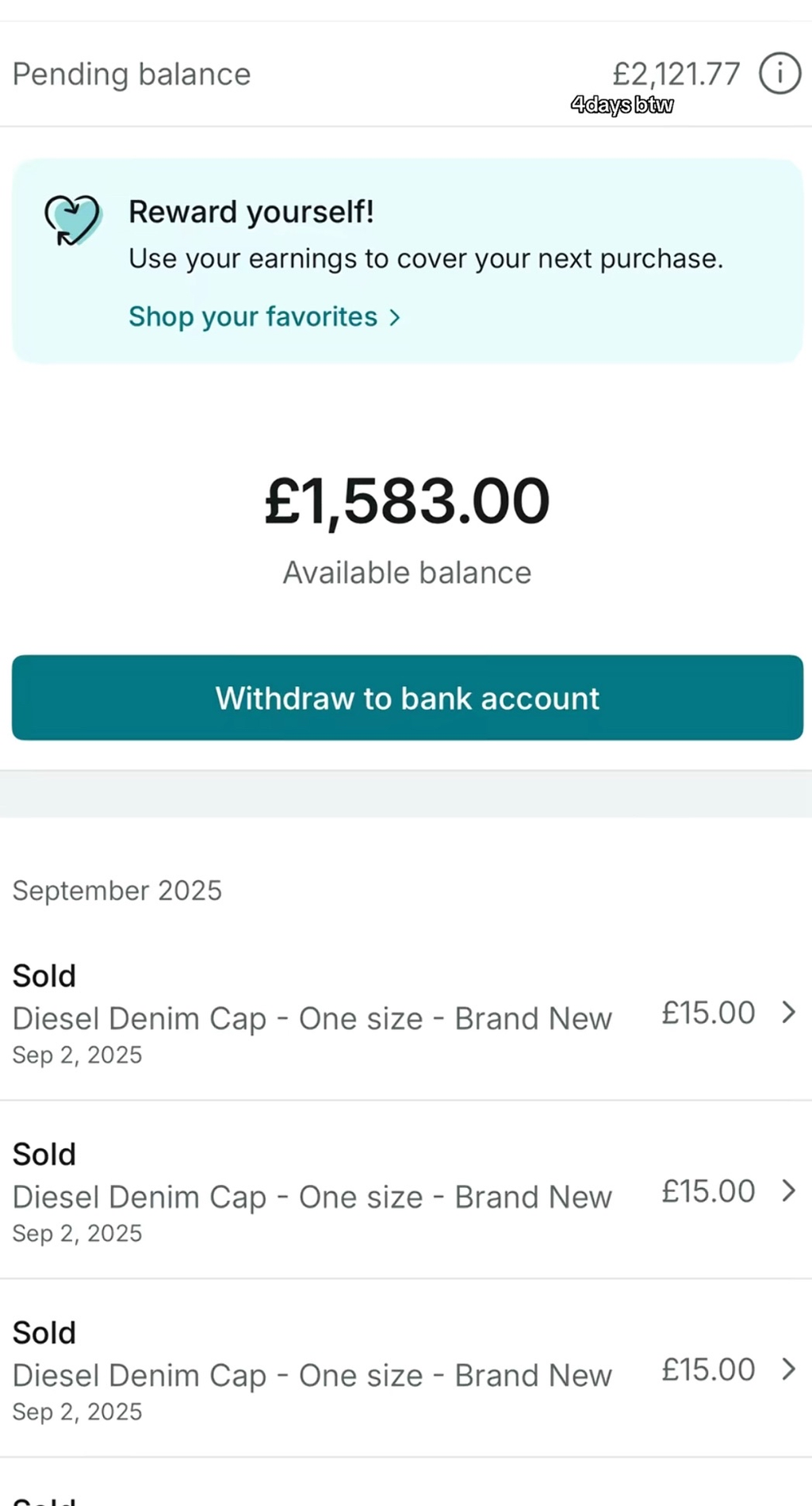This screenshot has width=812, height=1506.
Task: Click the Pending balance label
Action: [132, 74]
